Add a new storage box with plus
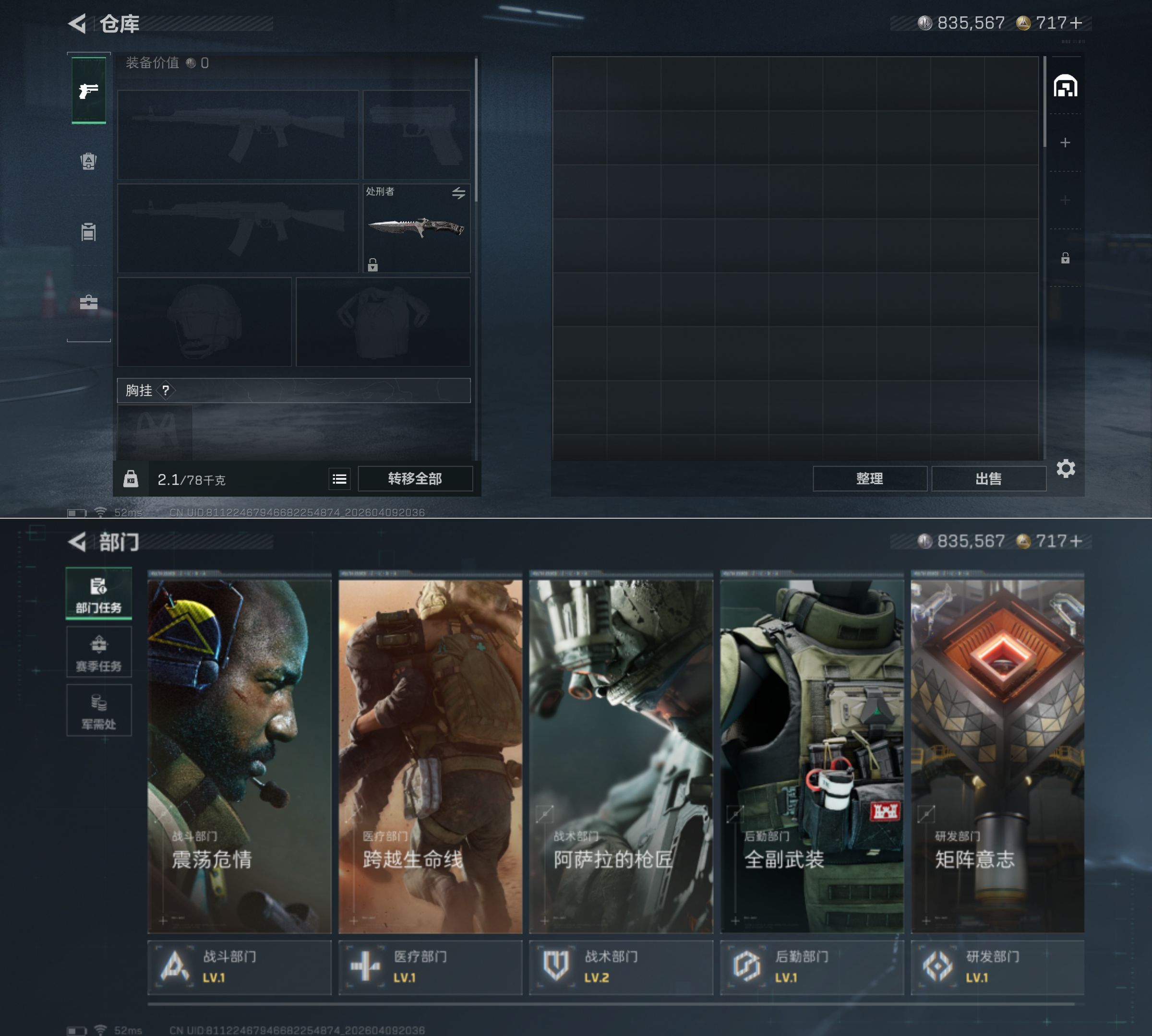The height and width of the screenshot is (1036, 1152). [x=1065, y=143]
